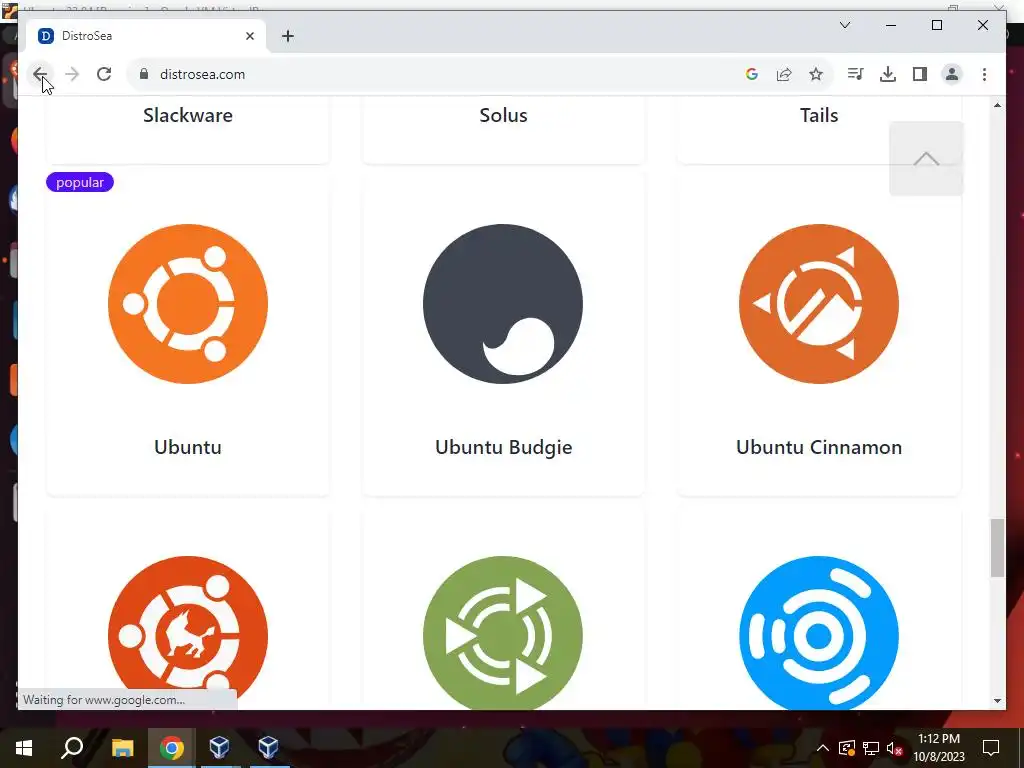1024x768 pixels.
Task: Select the Tails card title
Action: pos(819,116)
